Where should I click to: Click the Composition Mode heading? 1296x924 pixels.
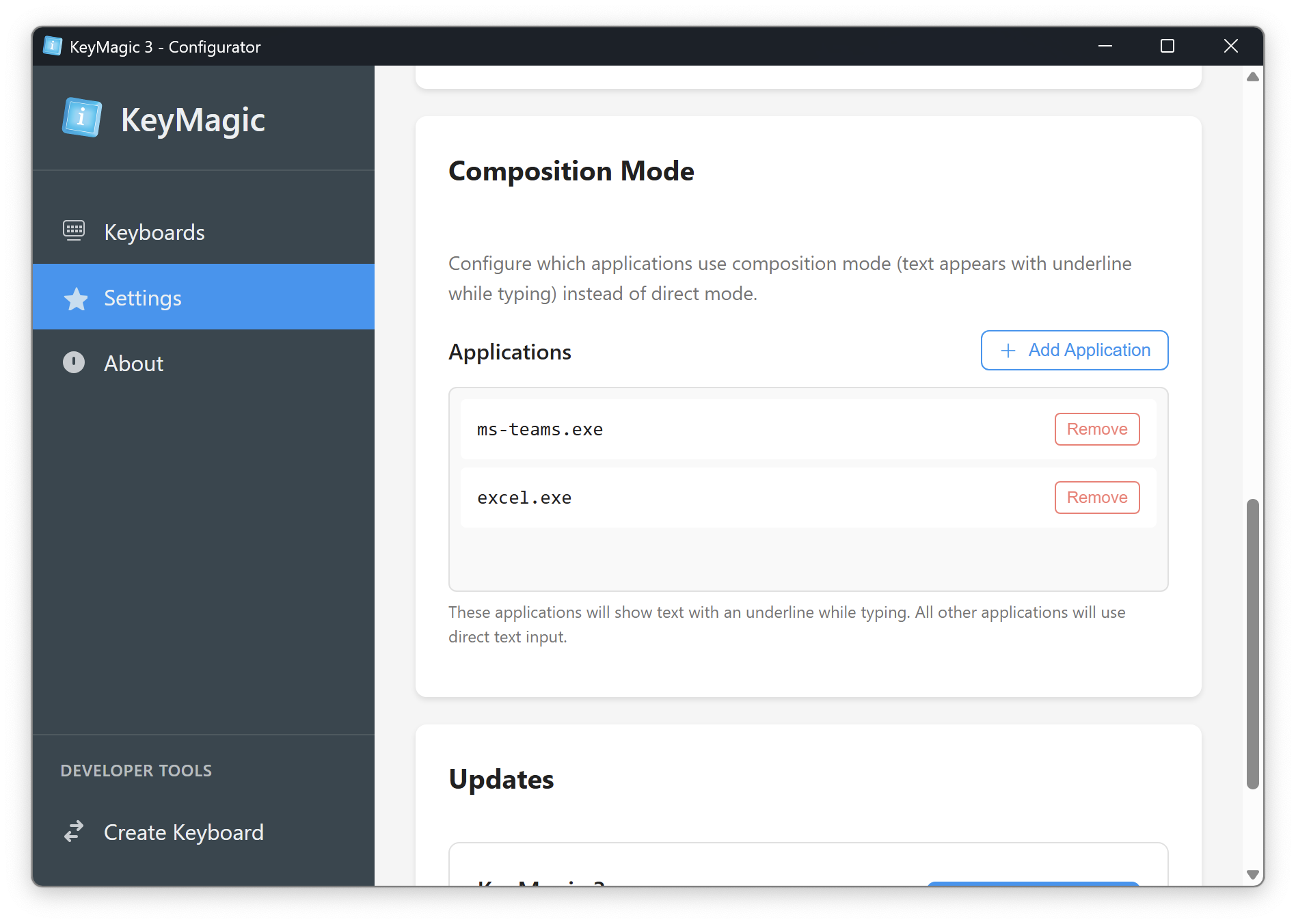pyautogui.click(x=571, y=172)
